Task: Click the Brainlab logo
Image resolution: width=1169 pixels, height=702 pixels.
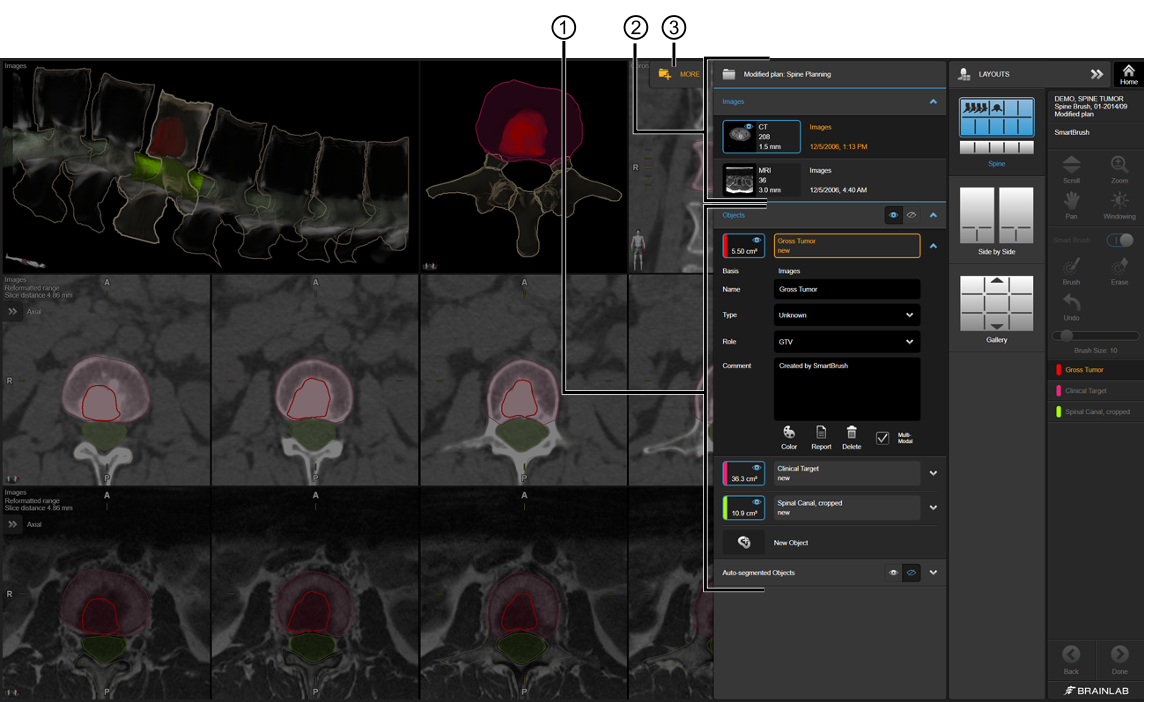Action: (x=1097, y=691)
